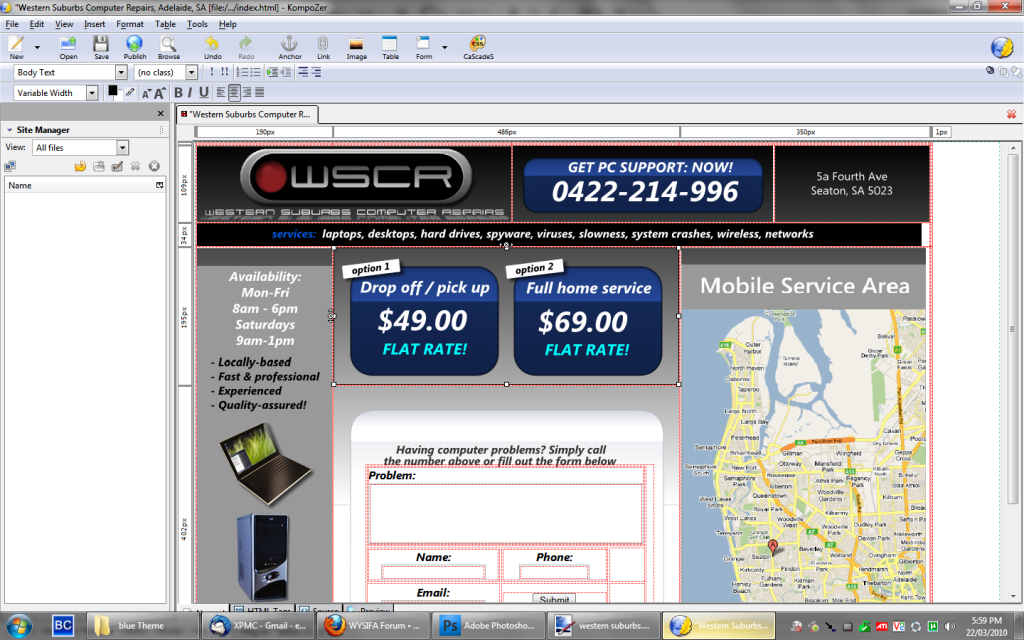Switch to Adobe Photoshop in the taskbar
The width and height of the screenshot is (1024, 640).
click(488, 626)
